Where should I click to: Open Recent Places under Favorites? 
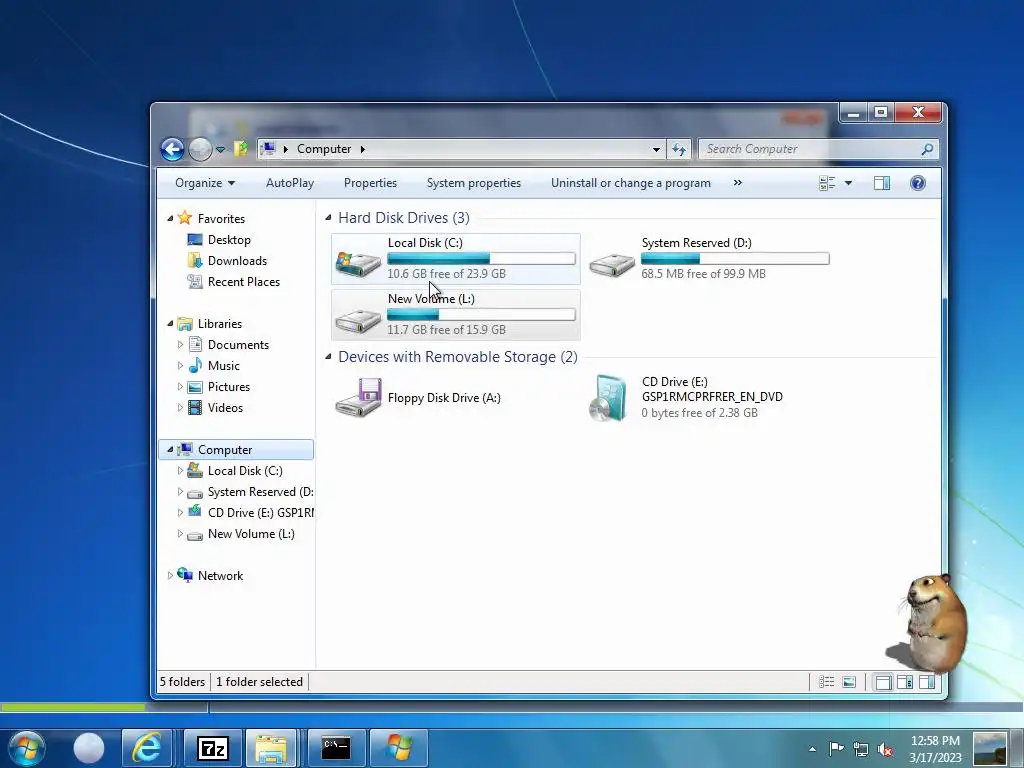point(244,281)
